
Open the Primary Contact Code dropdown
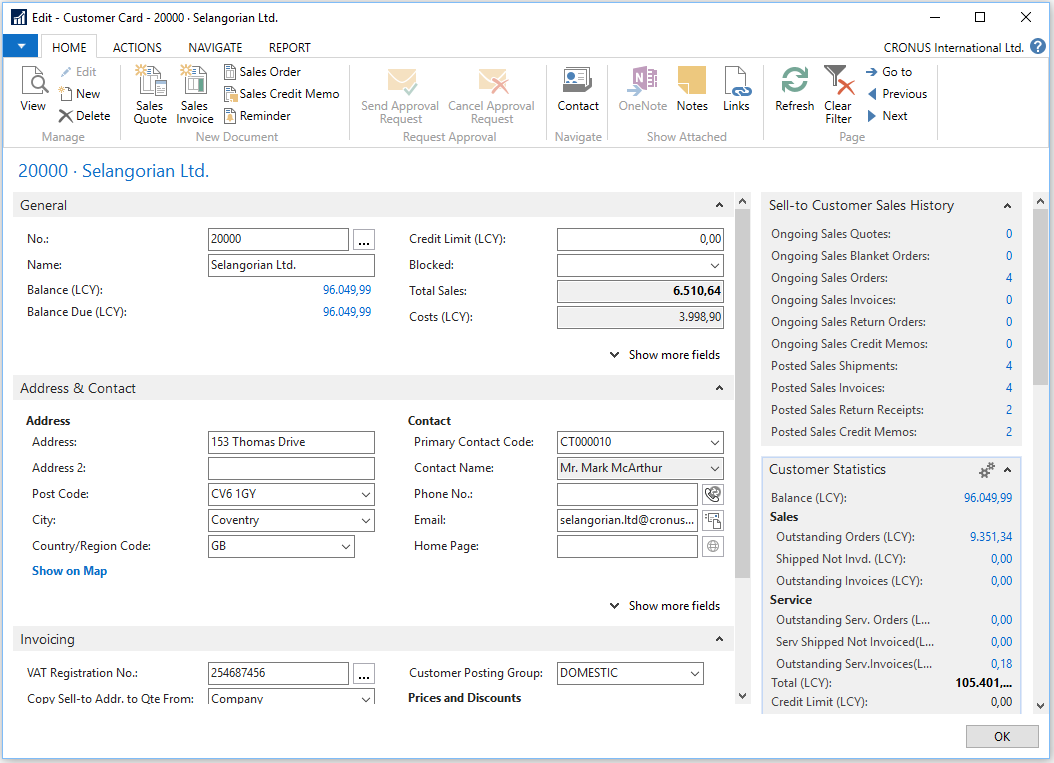pos(715,442)
